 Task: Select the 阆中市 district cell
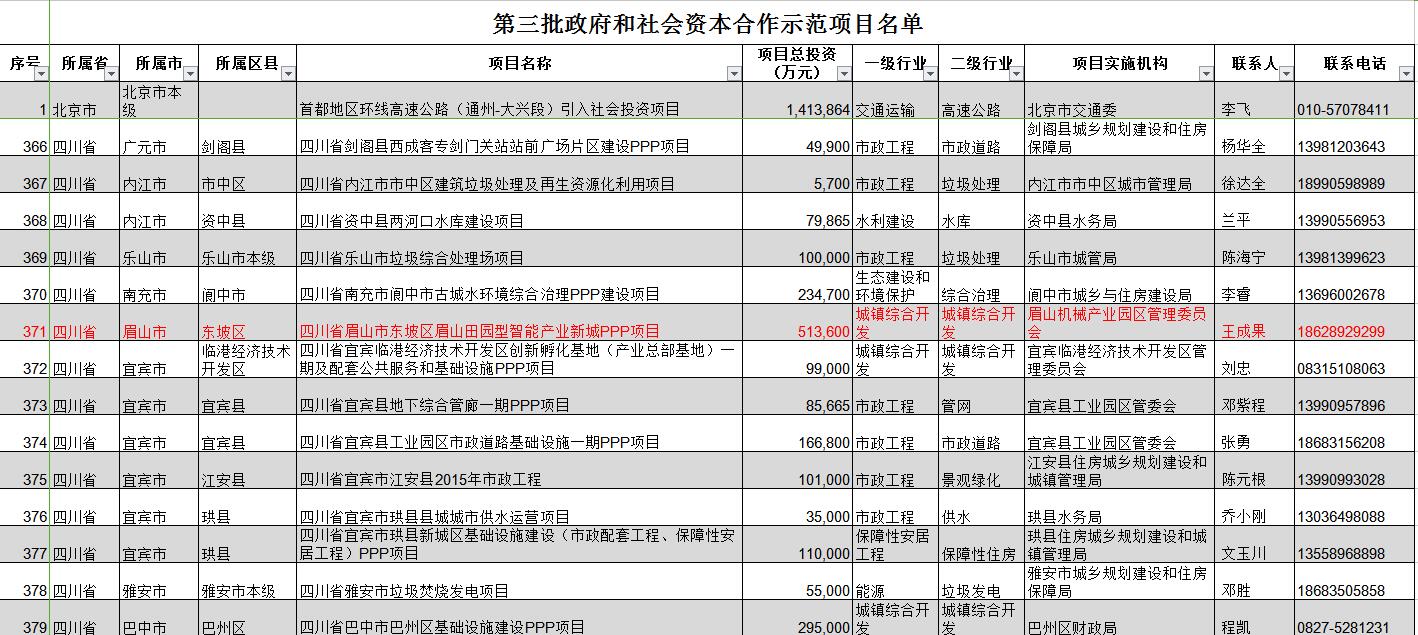click(x=248, y=286)
